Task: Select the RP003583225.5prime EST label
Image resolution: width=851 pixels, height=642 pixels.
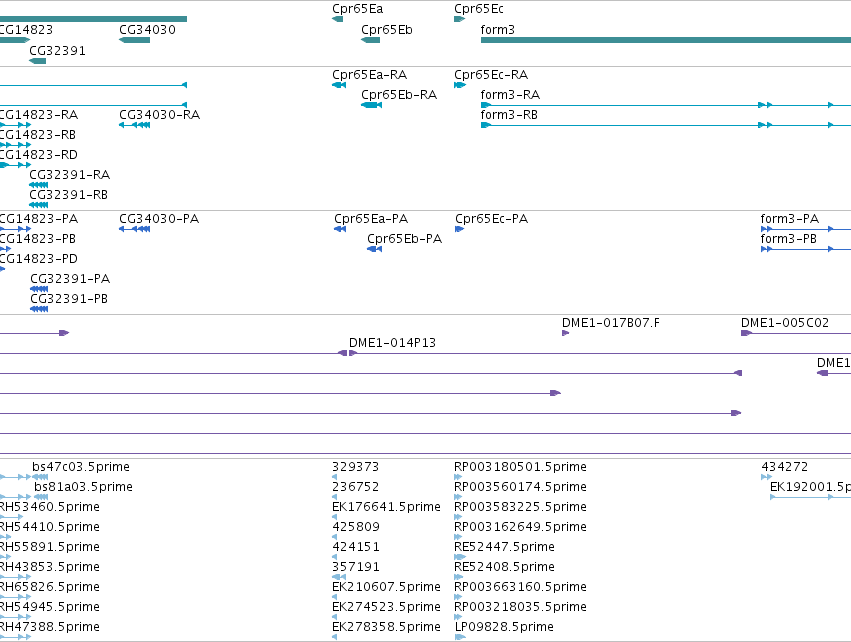Action: pos(520,507)
